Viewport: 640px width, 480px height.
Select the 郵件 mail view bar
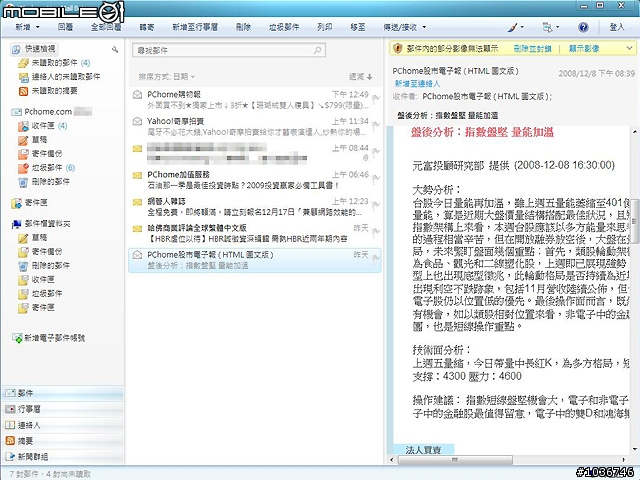coord(63,393)
